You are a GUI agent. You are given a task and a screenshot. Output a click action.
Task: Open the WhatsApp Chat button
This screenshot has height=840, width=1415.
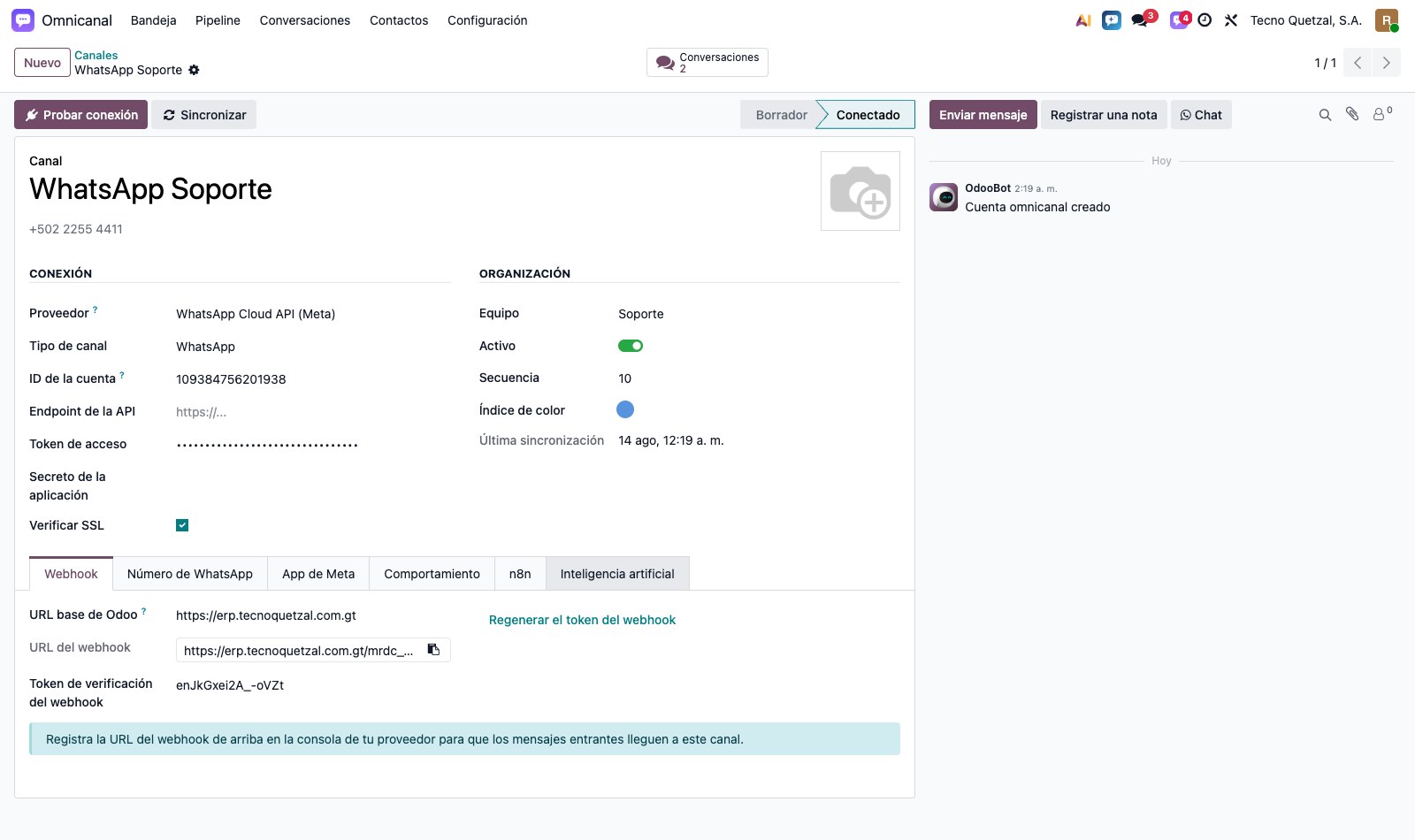coord(1201,115)
